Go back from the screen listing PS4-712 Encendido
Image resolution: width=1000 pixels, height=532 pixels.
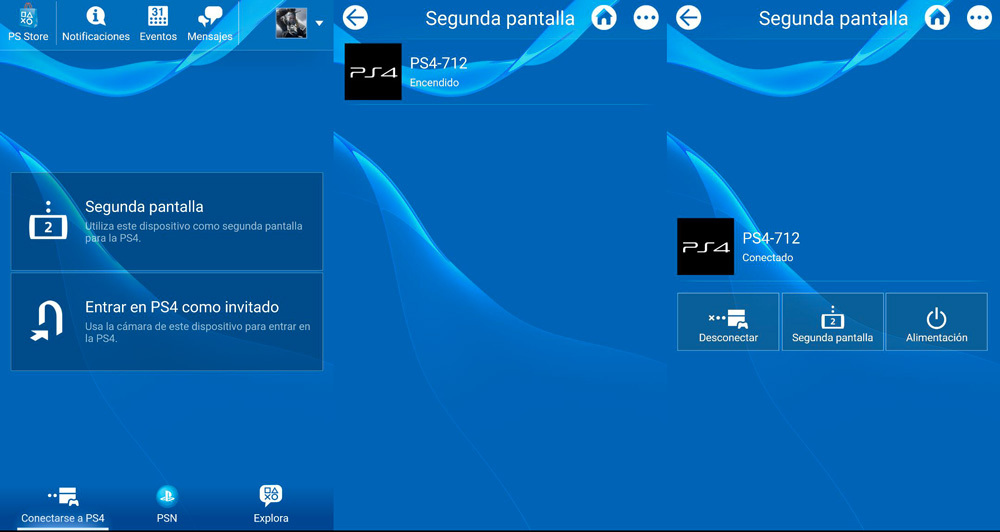[x=355, y=18]
